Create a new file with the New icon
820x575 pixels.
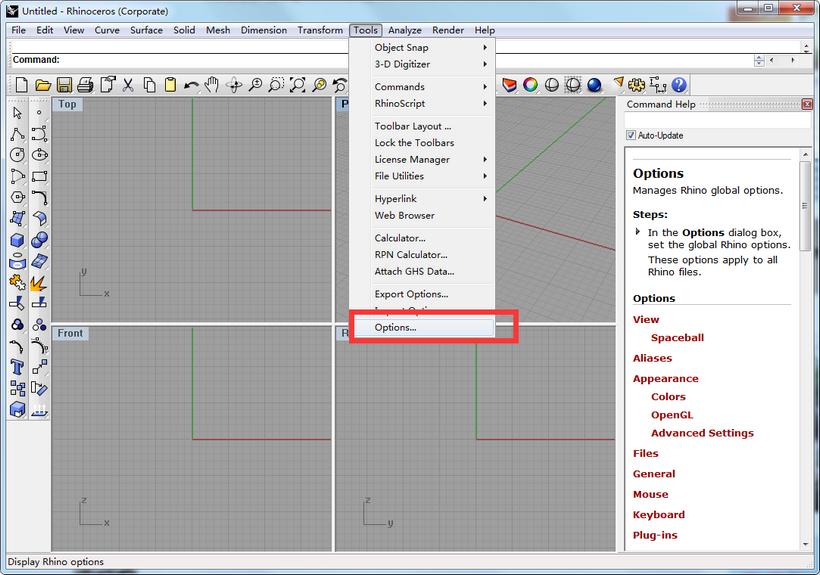coord(21,85)
